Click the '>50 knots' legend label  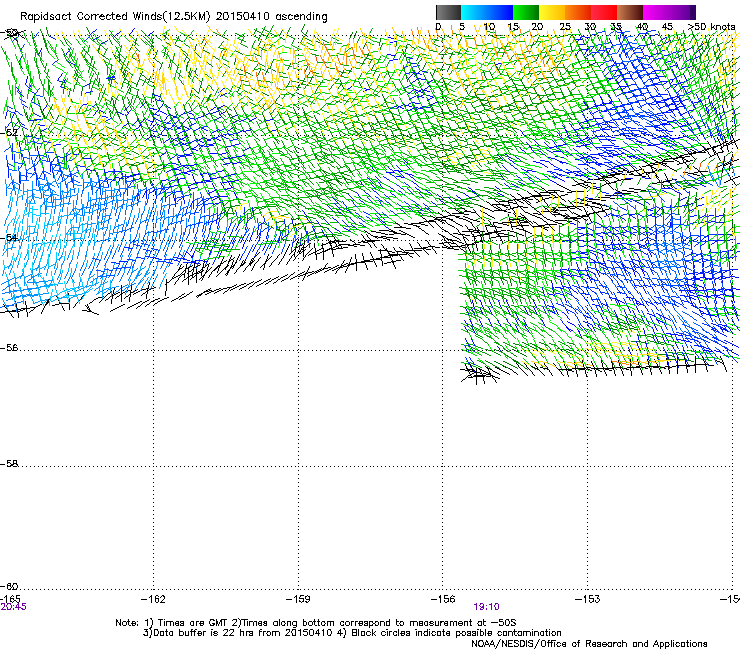(x=711, y=27)
